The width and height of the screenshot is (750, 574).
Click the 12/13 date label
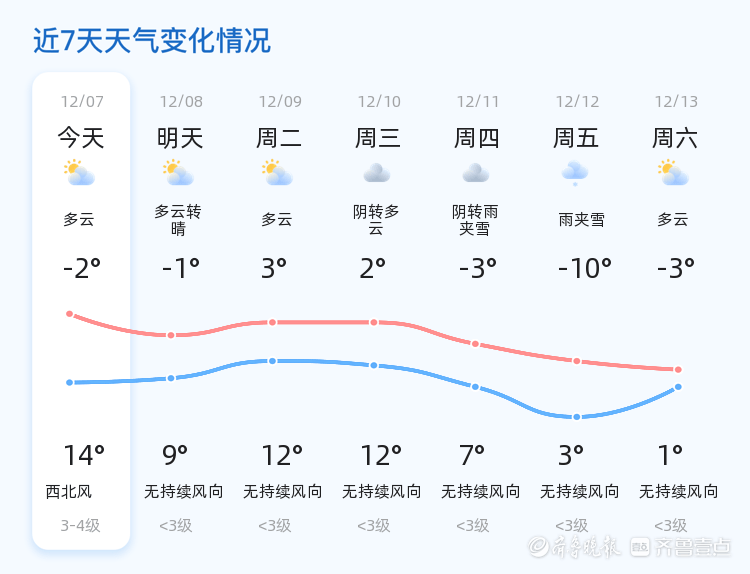[x=676, y=101]
